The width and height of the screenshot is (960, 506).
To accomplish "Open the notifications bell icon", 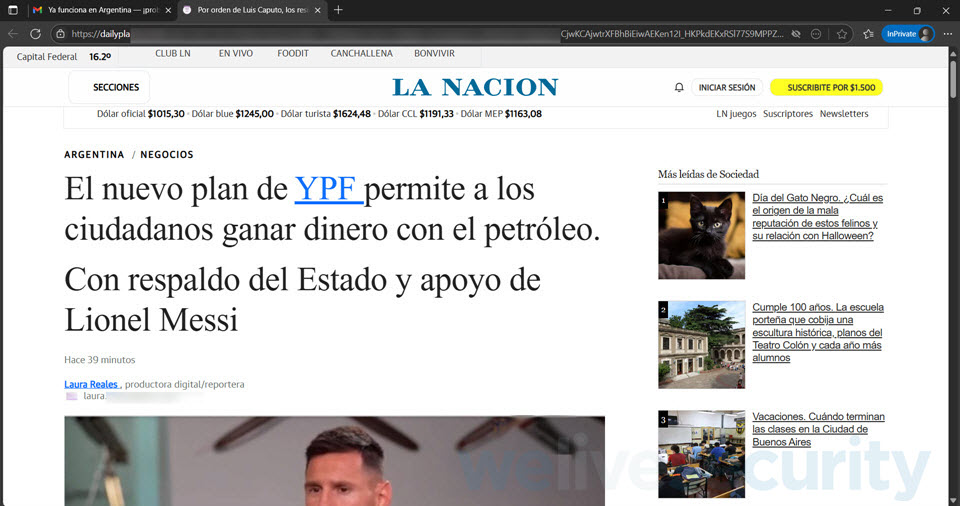I will (679, 88).
